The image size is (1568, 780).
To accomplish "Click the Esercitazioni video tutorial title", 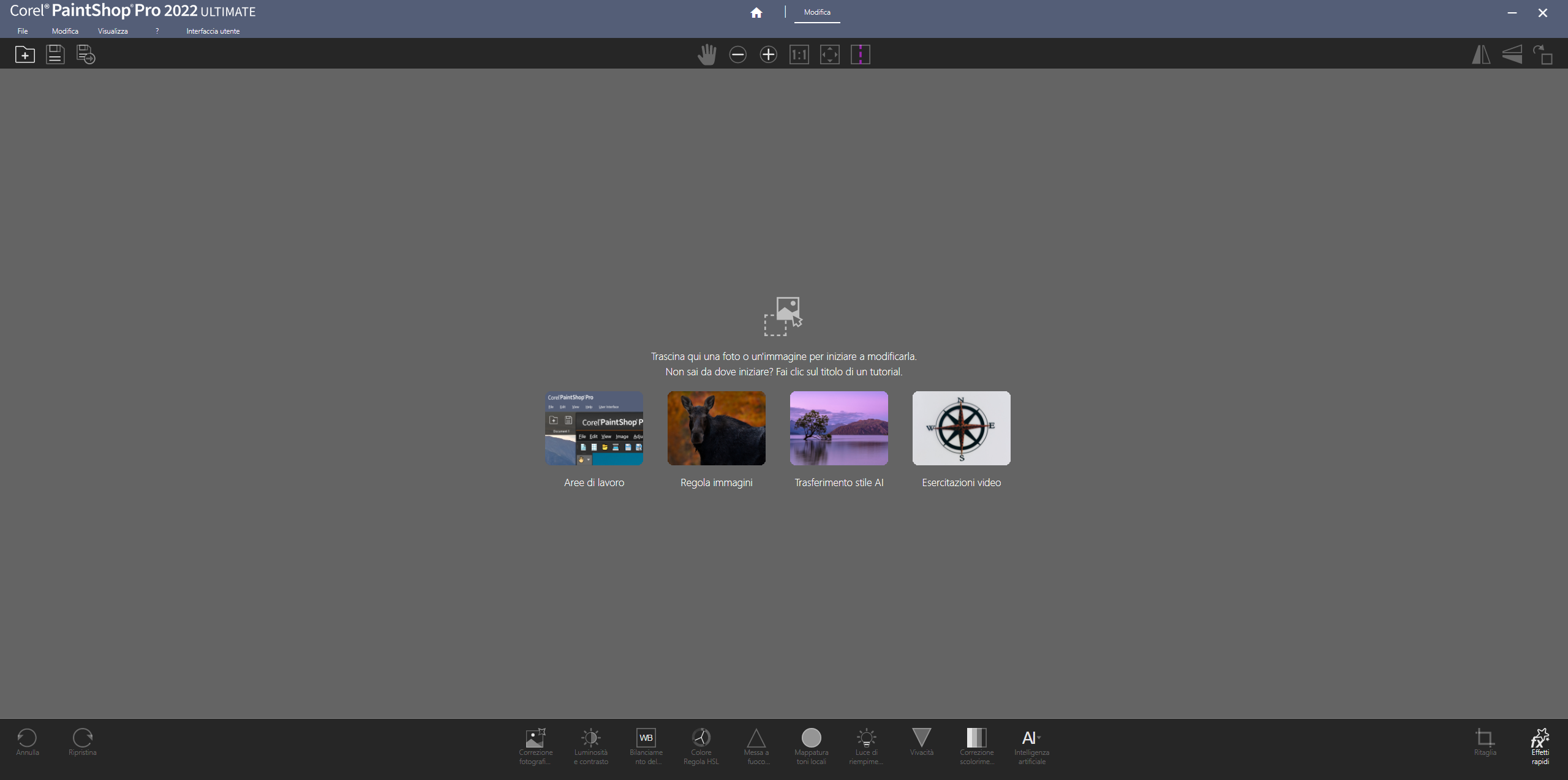I will pos(961,482).
